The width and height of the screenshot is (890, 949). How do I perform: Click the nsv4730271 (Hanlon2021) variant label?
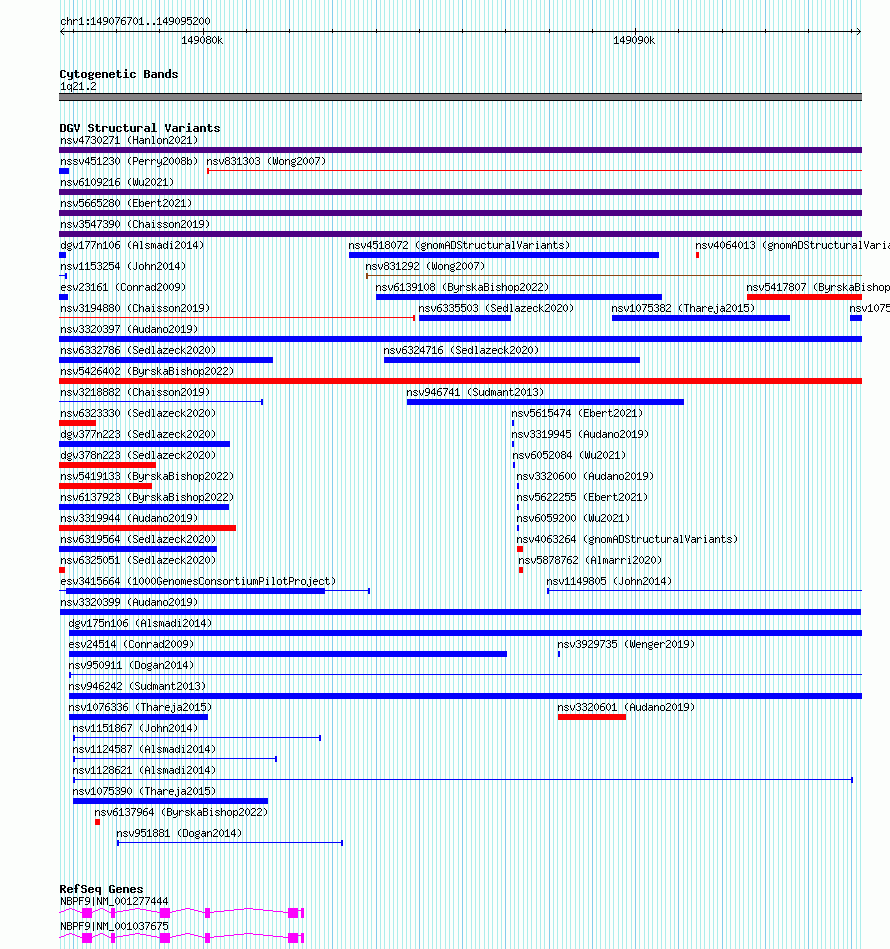point(129,140)
